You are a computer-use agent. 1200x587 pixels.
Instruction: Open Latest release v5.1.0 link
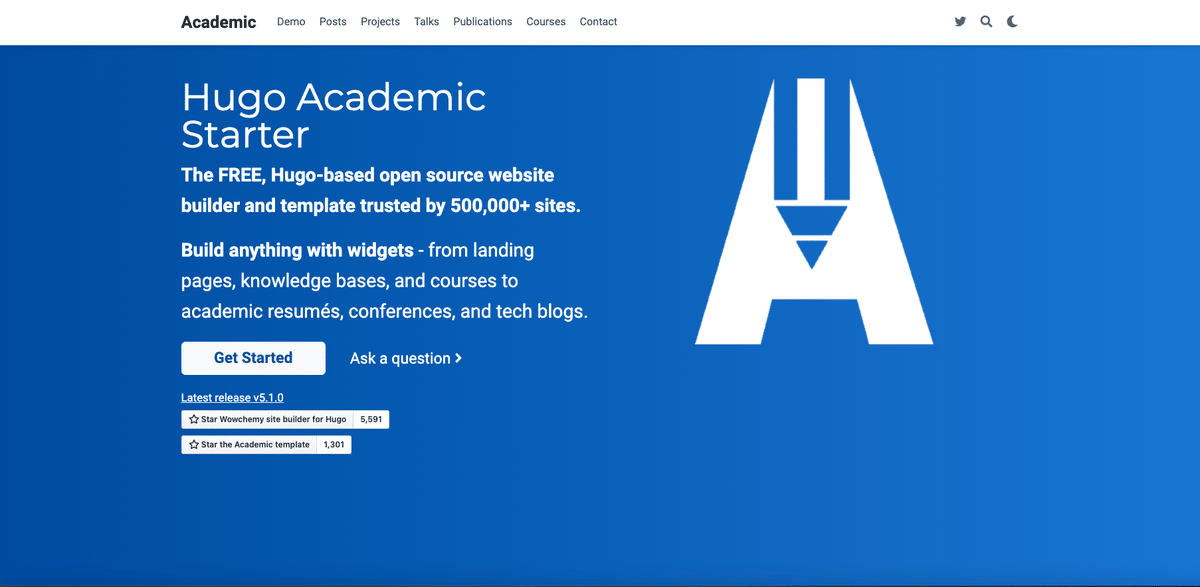[x=232, y=398]
